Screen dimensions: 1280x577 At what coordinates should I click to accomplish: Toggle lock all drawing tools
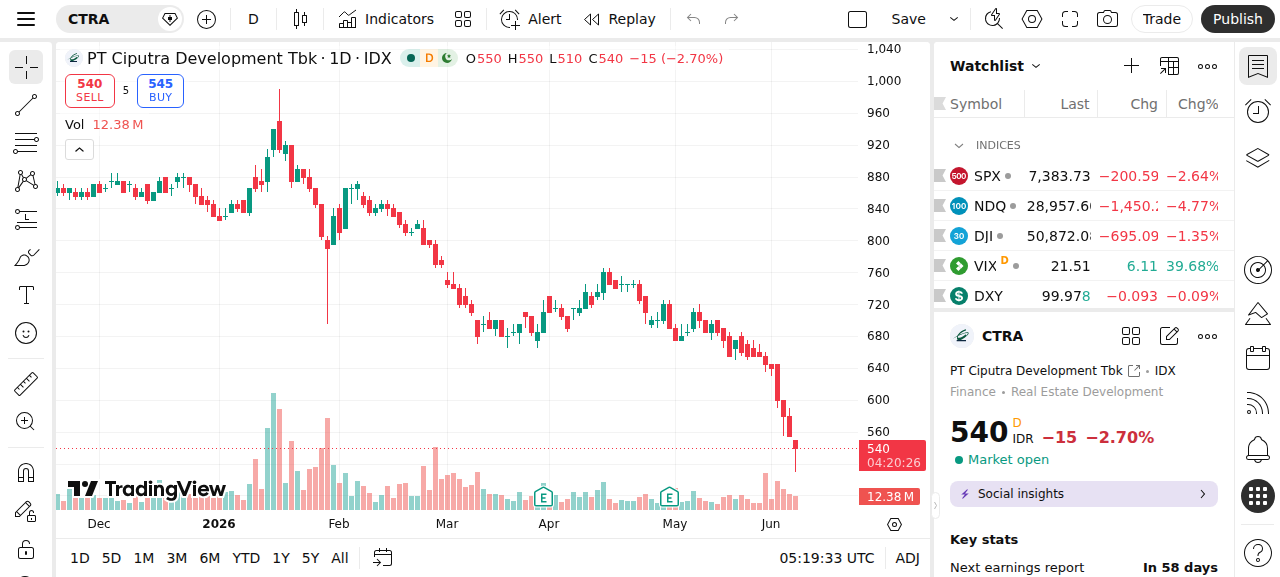pyautogui.click(x=26, y=549)
